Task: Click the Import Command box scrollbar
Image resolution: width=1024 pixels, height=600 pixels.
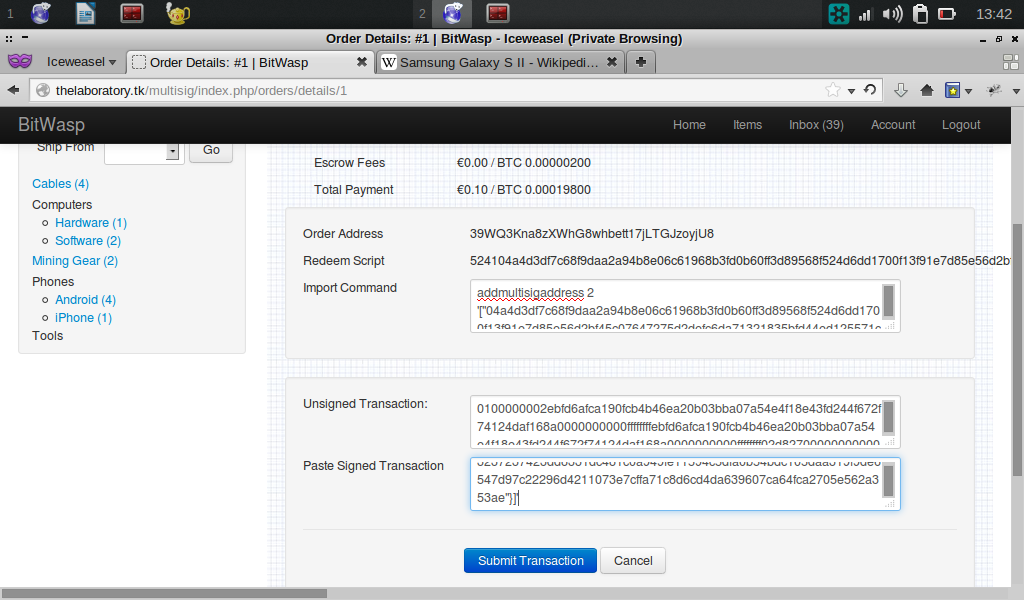Action: tap(888, 302)
